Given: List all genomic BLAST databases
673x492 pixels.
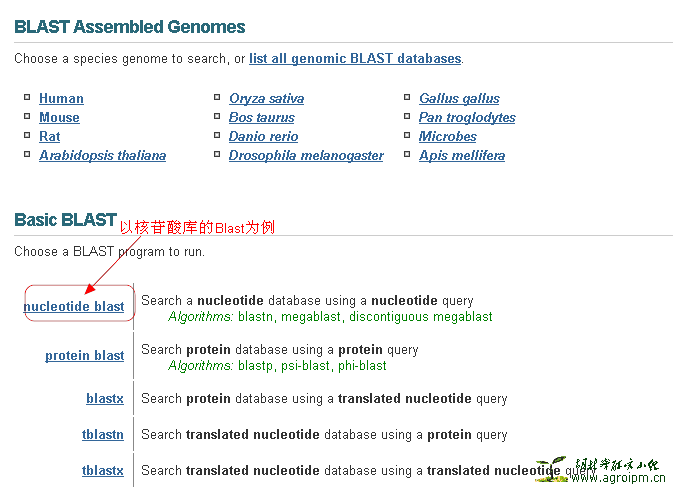Looking at the screenshot, I should [355, 59].
